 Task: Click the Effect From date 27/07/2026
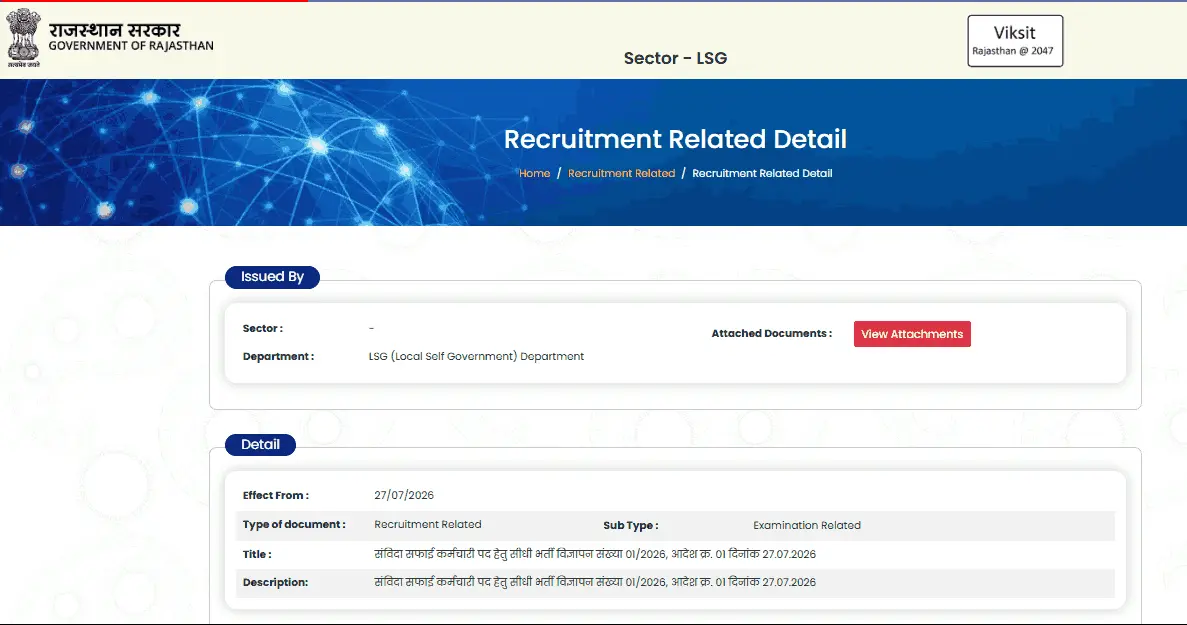coord(403,496)
